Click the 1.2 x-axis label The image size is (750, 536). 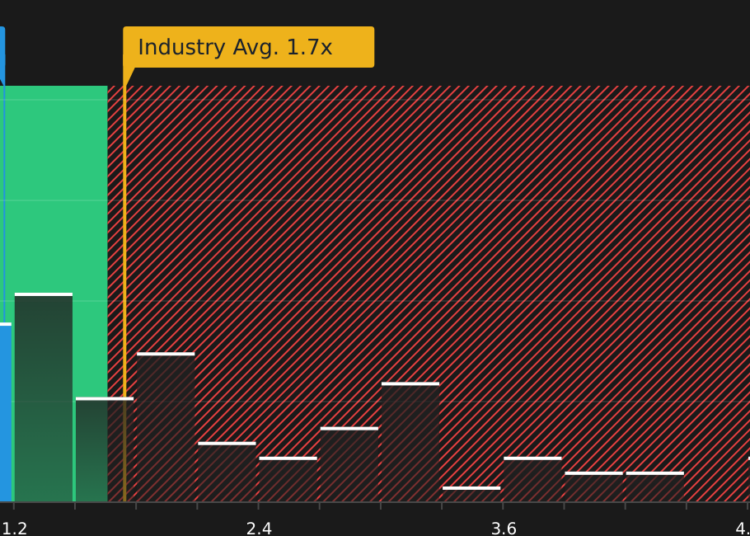(14, 528)
